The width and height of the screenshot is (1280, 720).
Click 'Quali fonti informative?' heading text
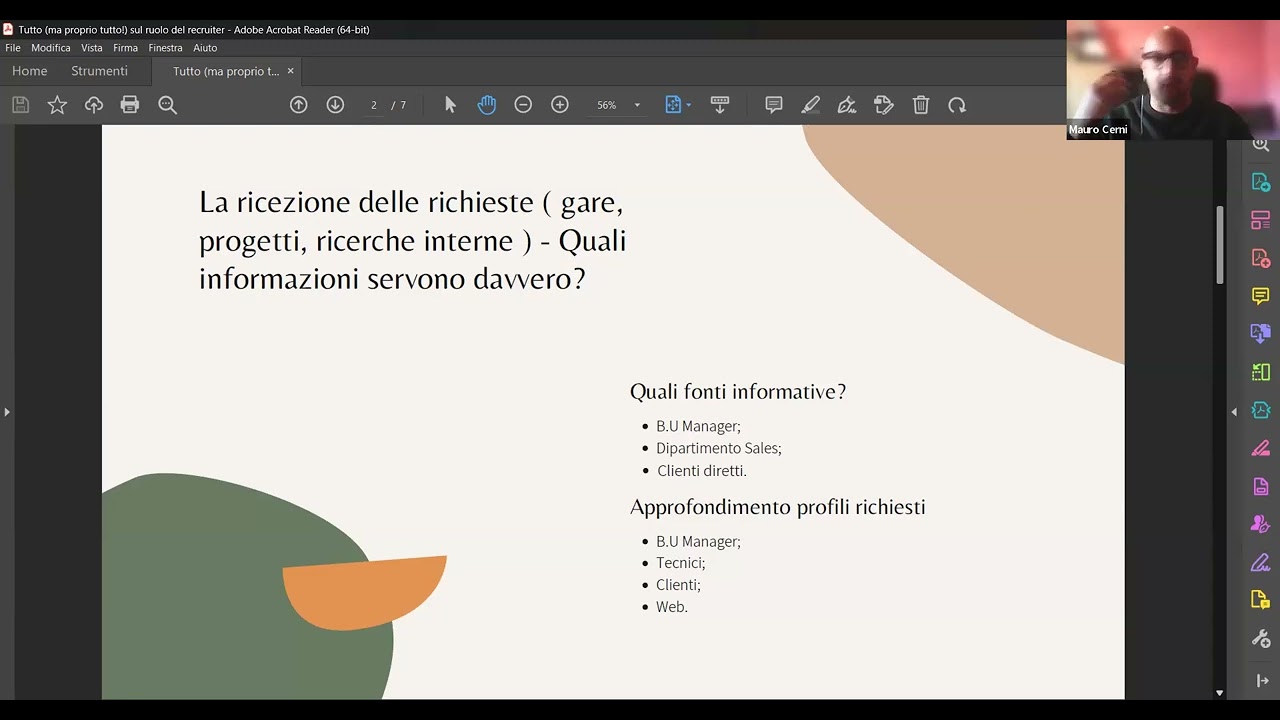pos(738,392)
